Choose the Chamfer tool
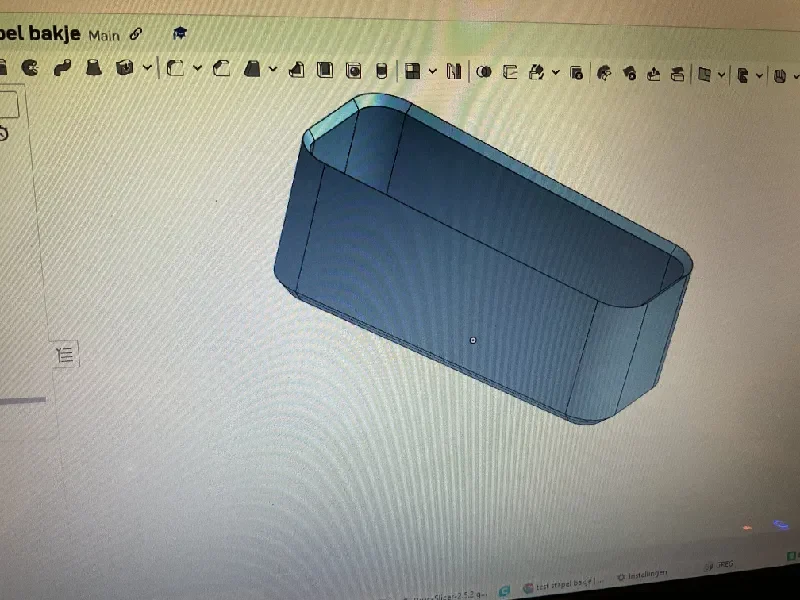Viewport: 800px width, 600px height. click(x=221, y=68)
